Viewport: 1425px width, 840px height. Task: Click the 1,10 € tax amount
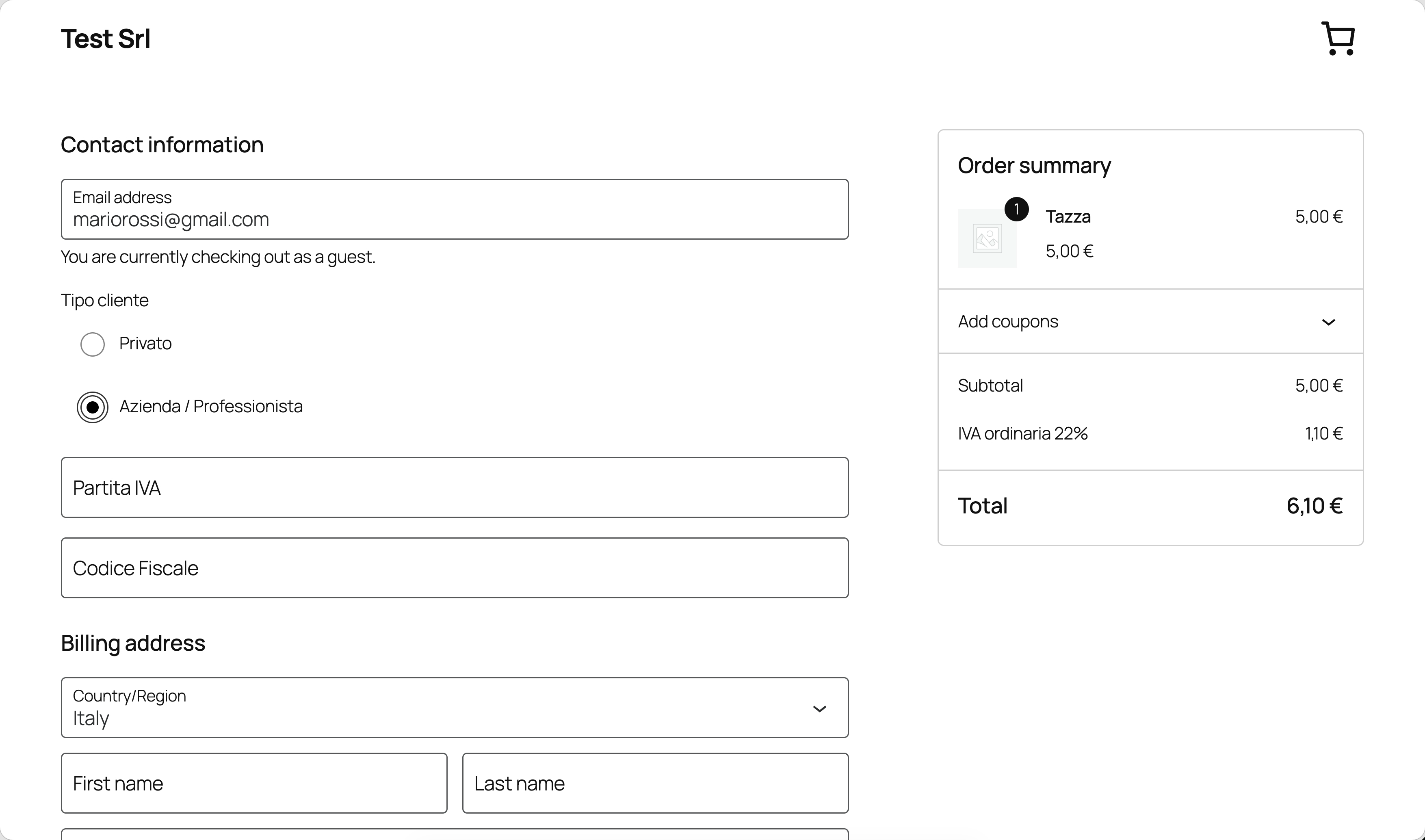point(1324,433)
